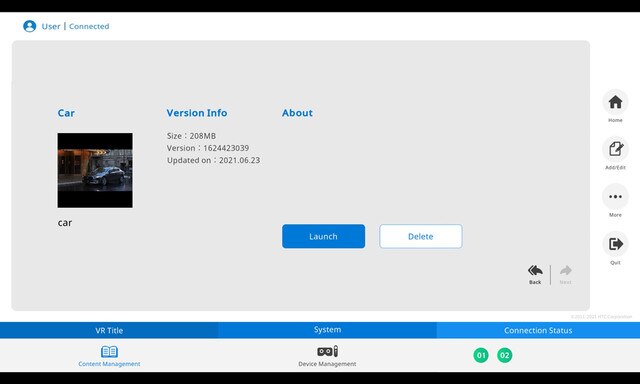
Task: Switch to the System tab
Action: 327,330
